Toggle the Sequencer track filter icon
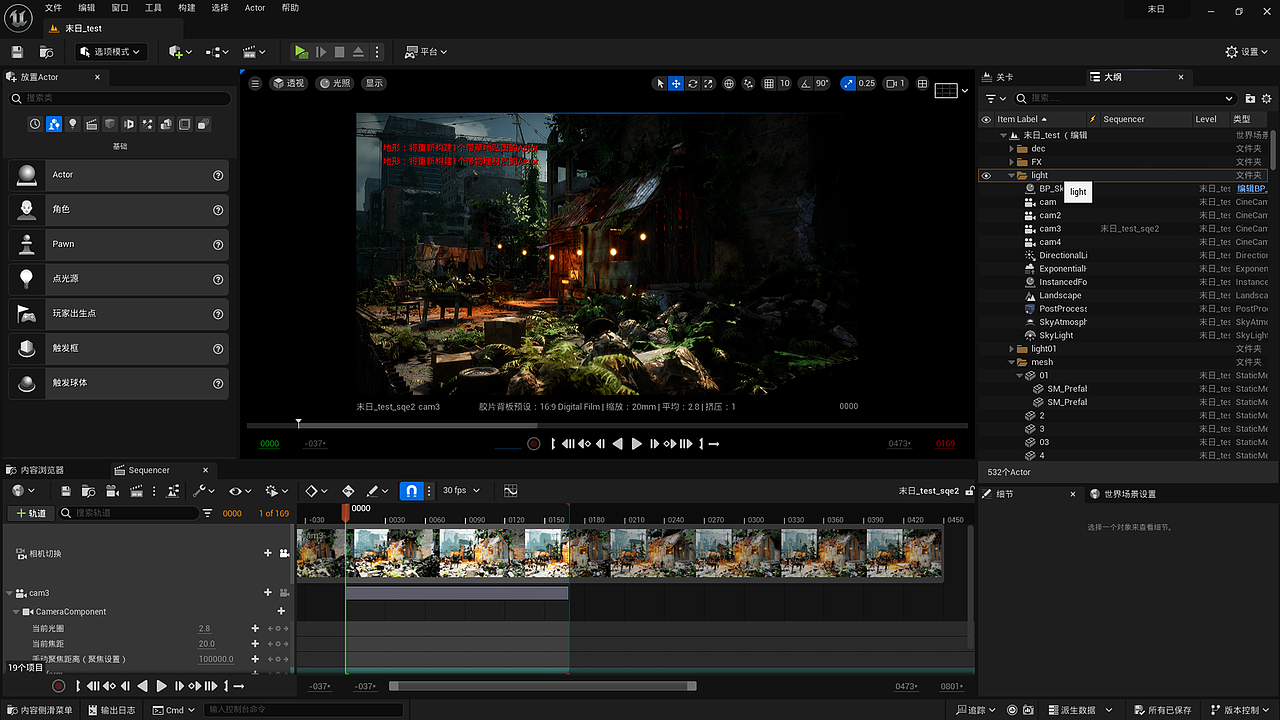This screenshot has height=720, width=1280. (x=208, y=513)
